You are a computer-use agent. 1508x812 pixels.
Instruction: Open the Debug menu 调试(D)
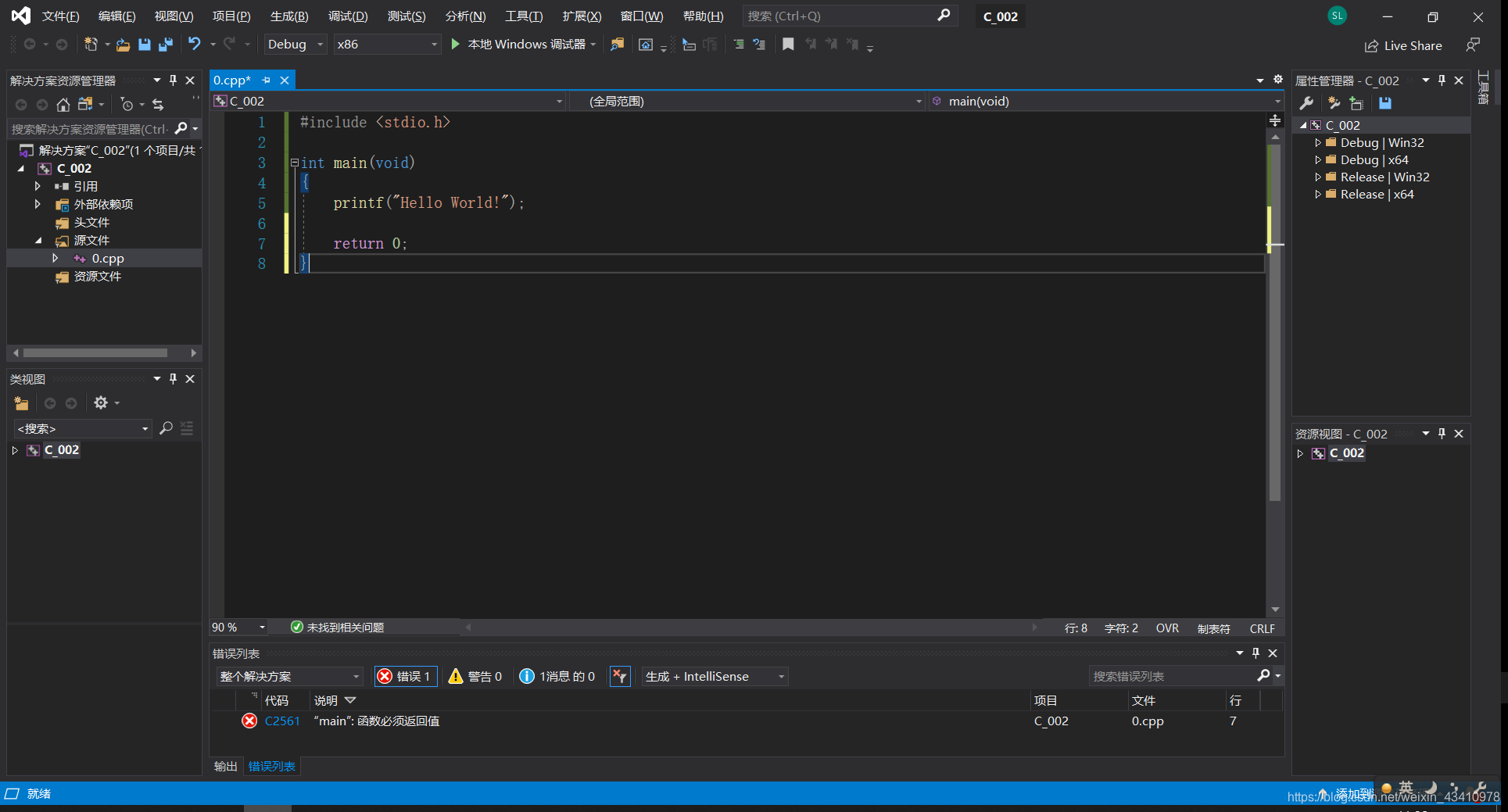point(348,16)
